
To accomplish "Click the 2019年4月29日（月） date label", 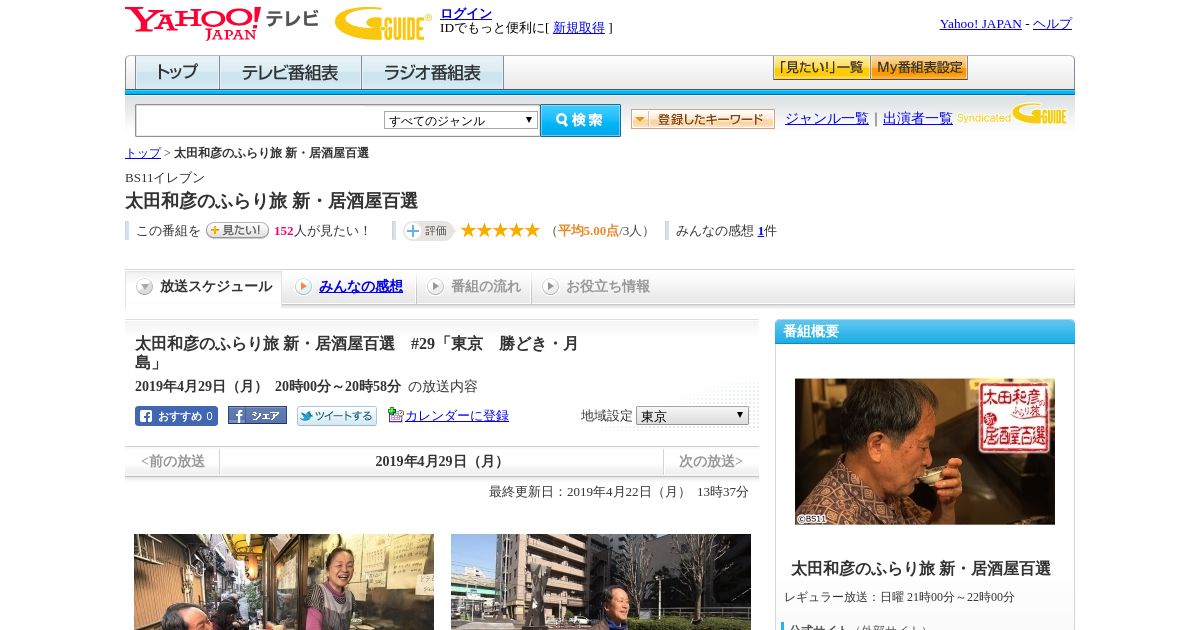I will 441,461.
